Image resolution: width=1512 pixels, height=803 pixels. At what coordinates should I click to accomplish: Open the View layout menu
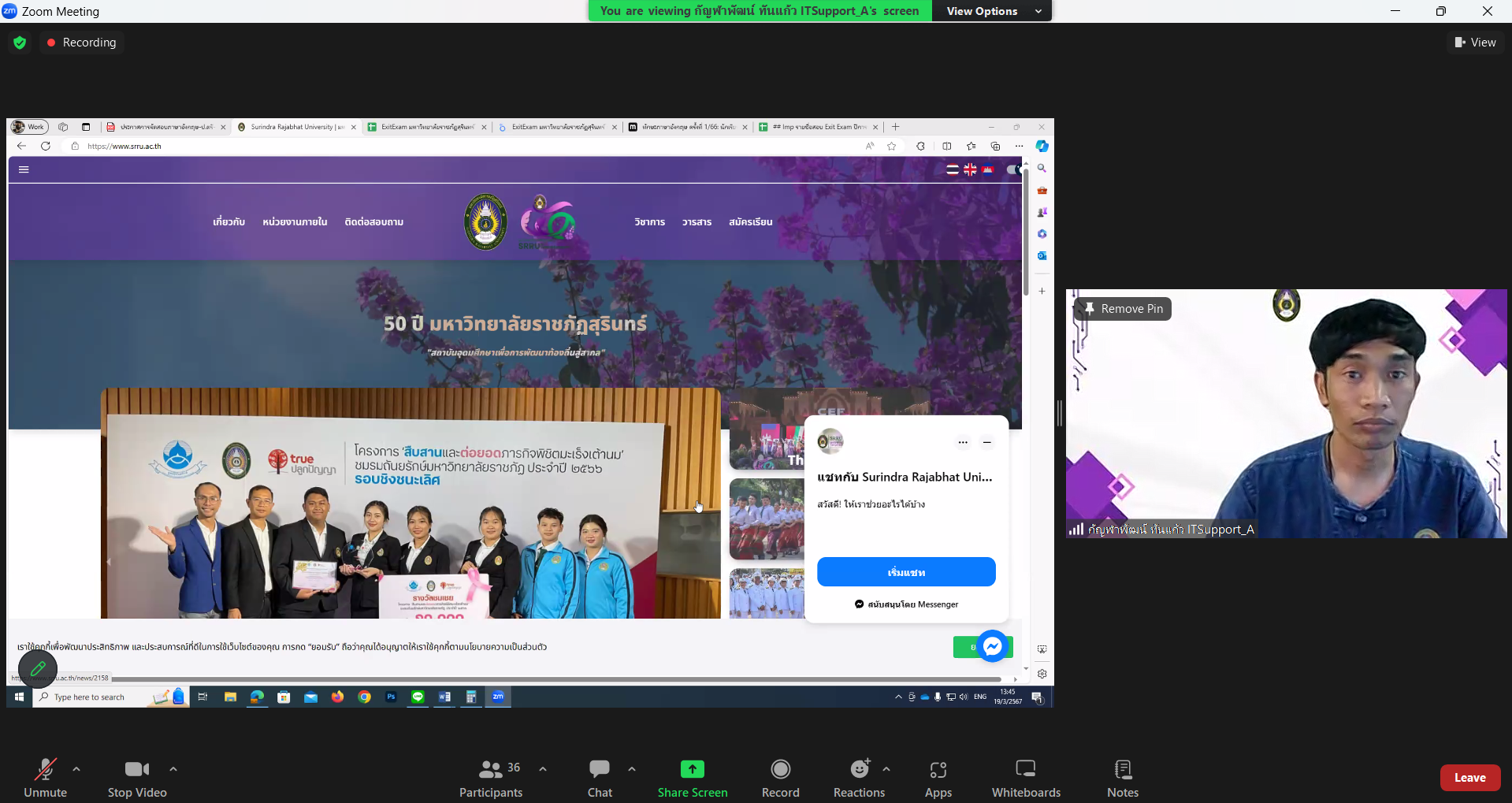[1475, 43]
